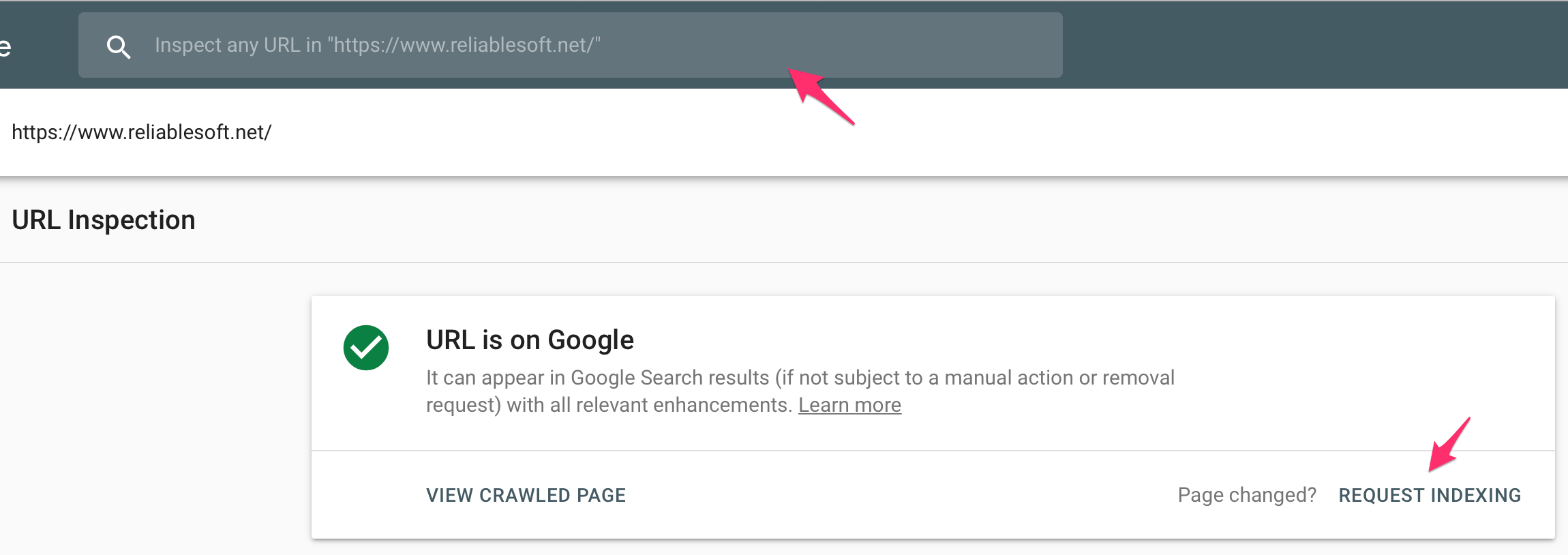The image size is (1568, 555).
Task: Click the inspected URL https://www.reliablesoft.net/ text
Action: pyautogui.click(x=142, y=132)
